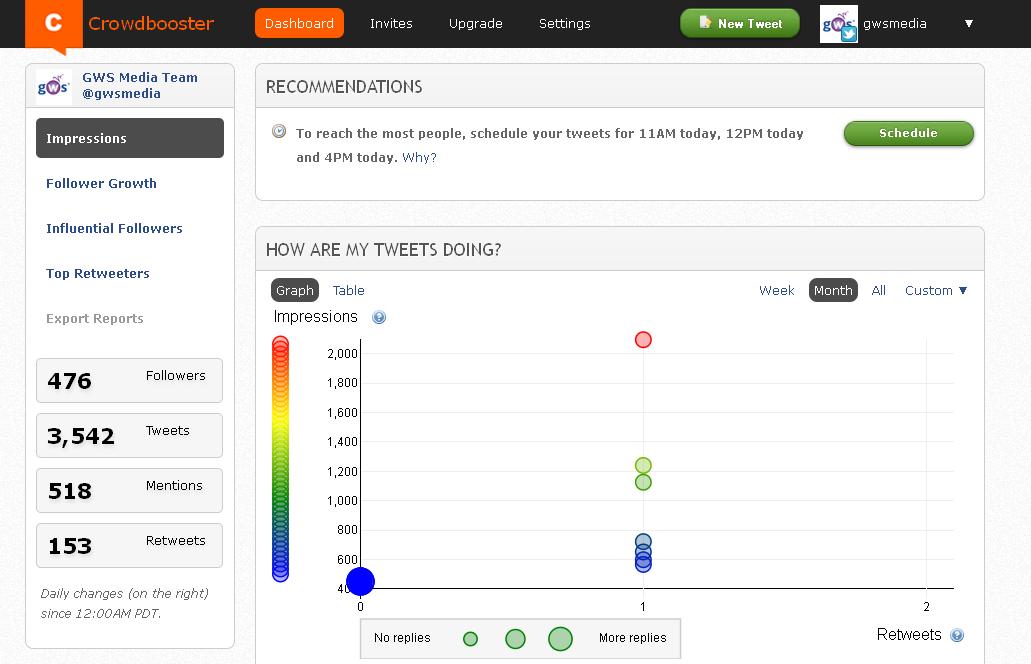
Task: Click the 3,542 Tweets stat box
Action: (130, 435)
